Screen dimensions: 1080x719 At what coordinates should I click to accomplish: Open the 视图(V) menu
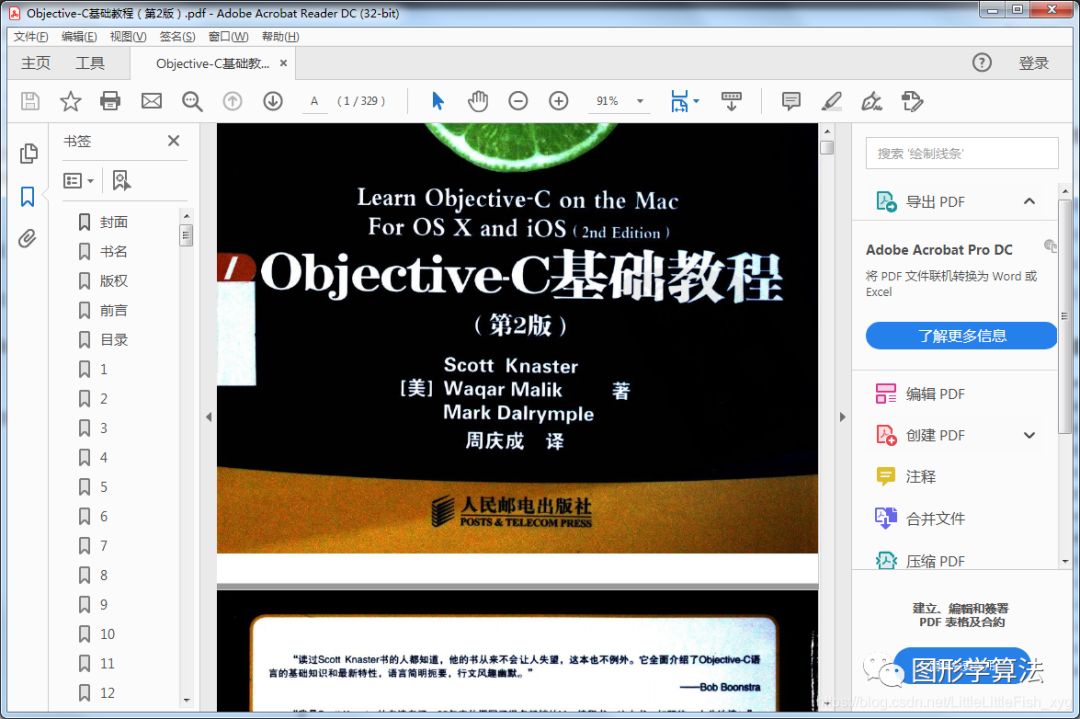(x=128, y=37)
